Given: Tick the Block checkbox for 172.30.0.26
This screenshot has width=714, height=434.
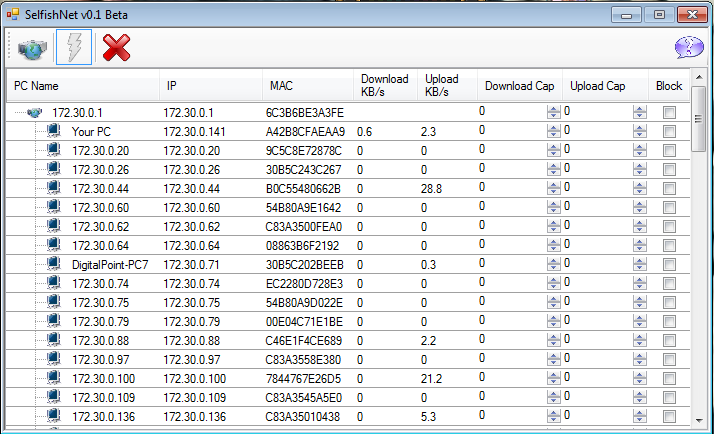Looking at the screenshot, I should pos(669,169).
